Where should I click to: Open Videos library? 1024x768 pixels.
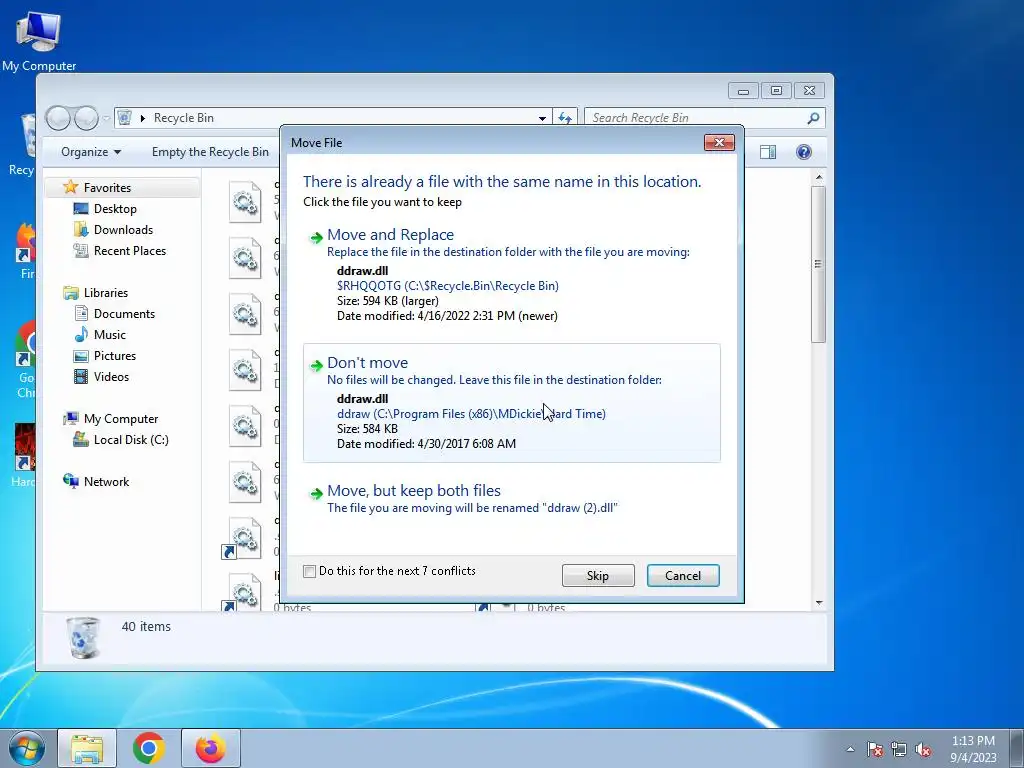click(x=112, y=377)
